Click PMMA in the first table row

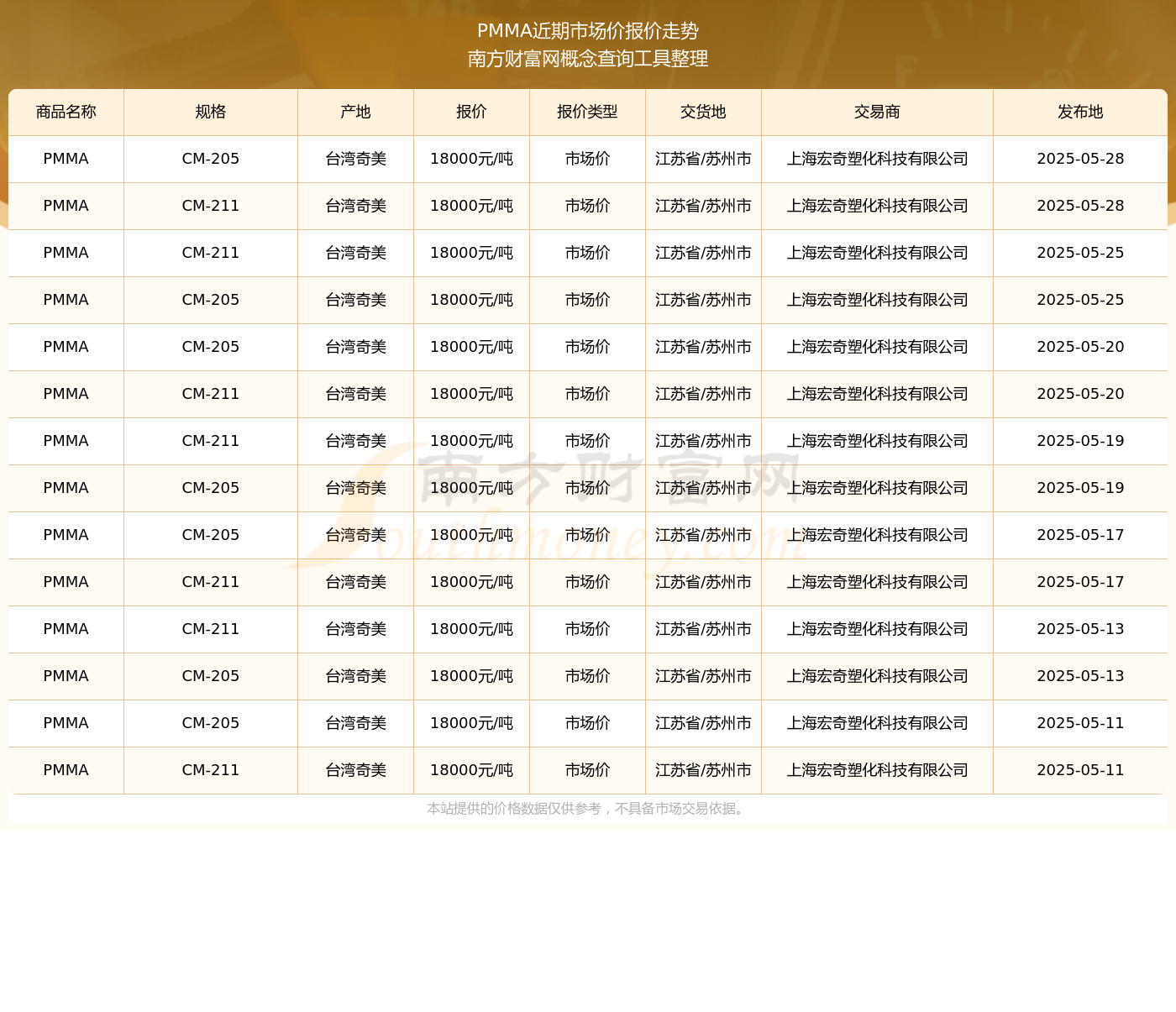click(x=66, y=159)
